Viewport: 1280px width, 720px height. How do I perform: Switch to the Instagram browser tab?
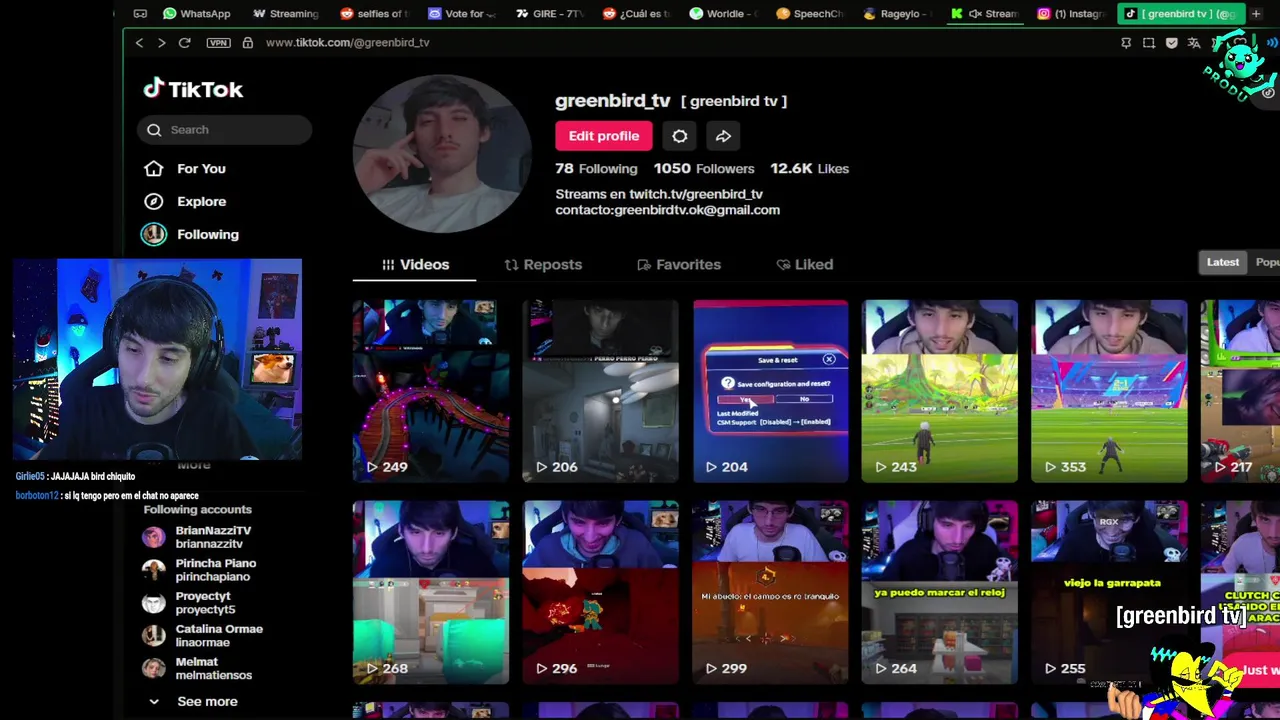point(1070,14)
